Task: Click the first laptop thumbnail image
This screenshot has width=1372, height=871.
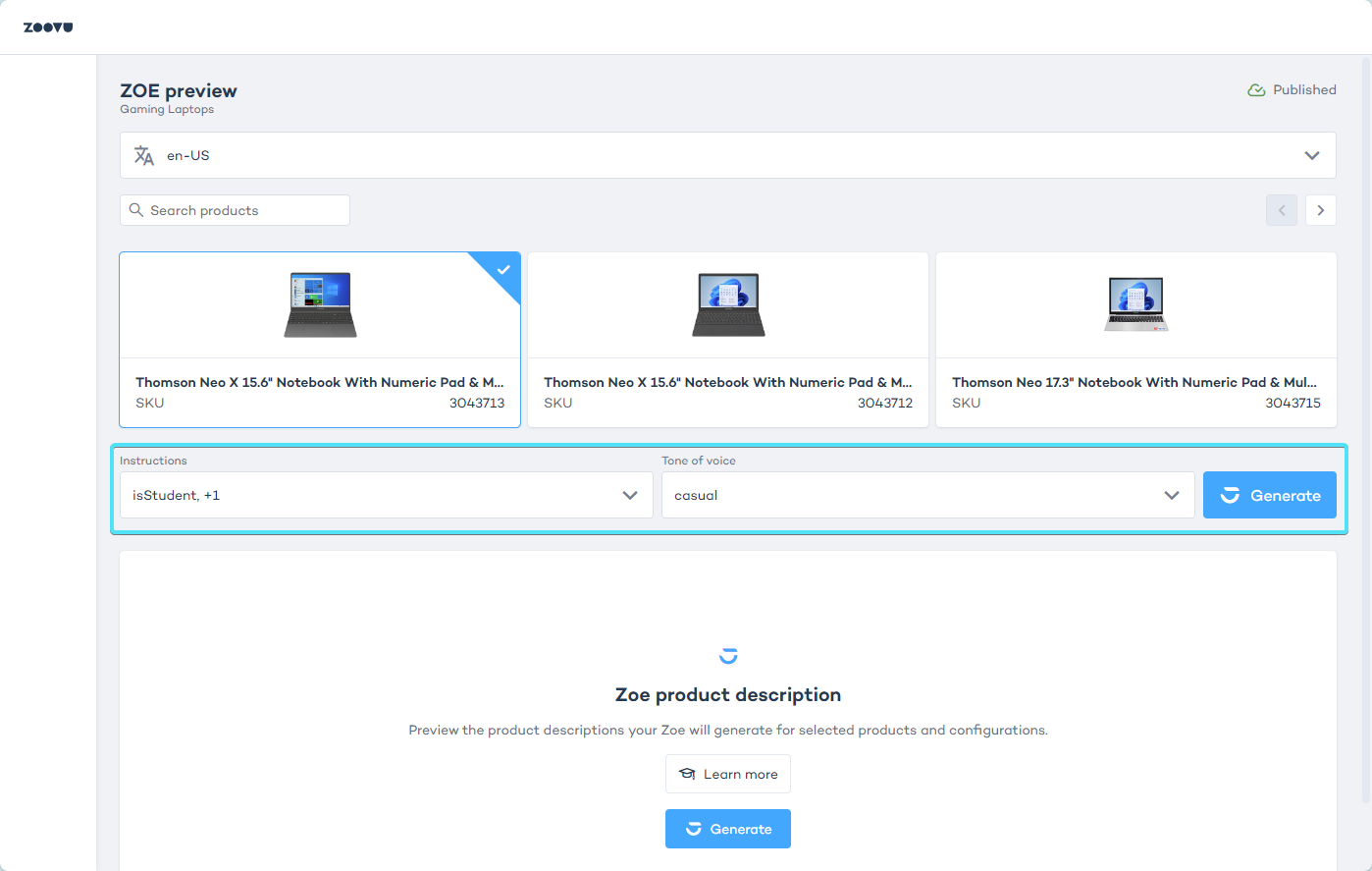Action: pos(320,305)
